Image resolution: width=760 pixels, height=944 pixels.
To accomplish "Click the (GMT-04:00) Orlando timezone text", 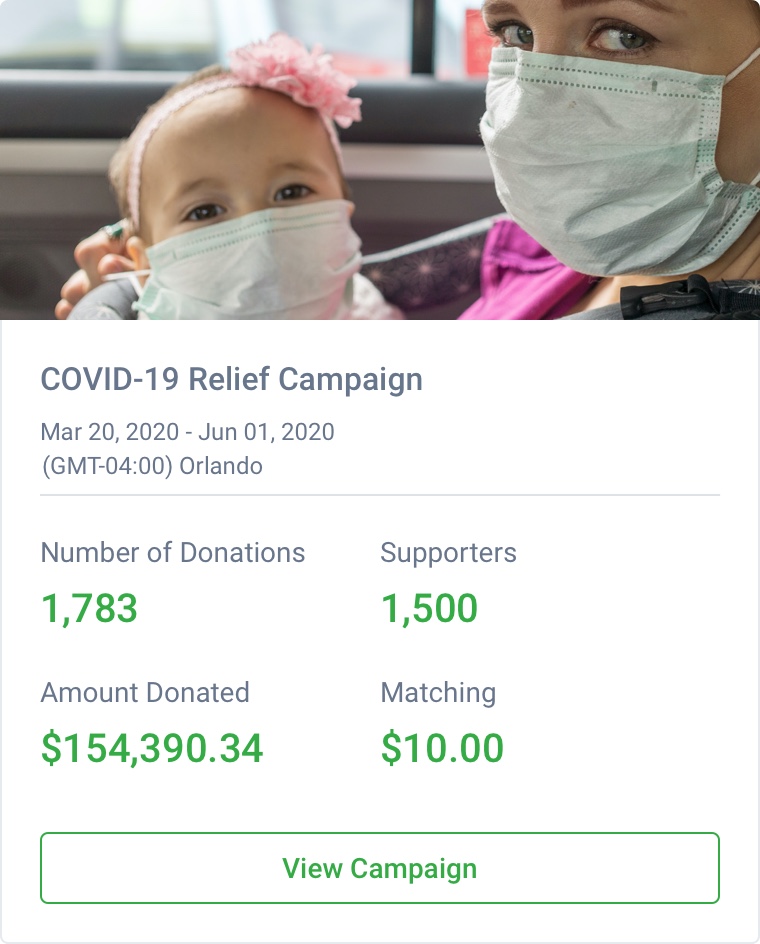I will 151,466.
